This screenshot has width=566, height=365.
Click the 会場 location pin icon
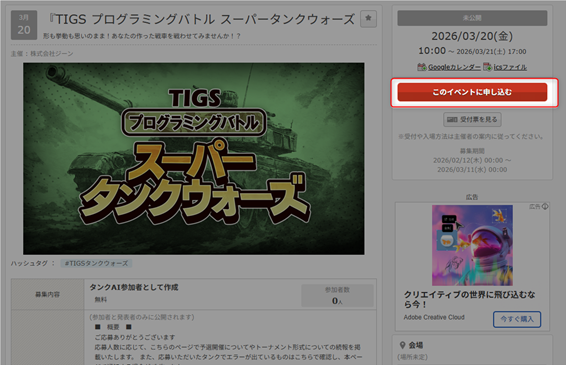point(402,345)
